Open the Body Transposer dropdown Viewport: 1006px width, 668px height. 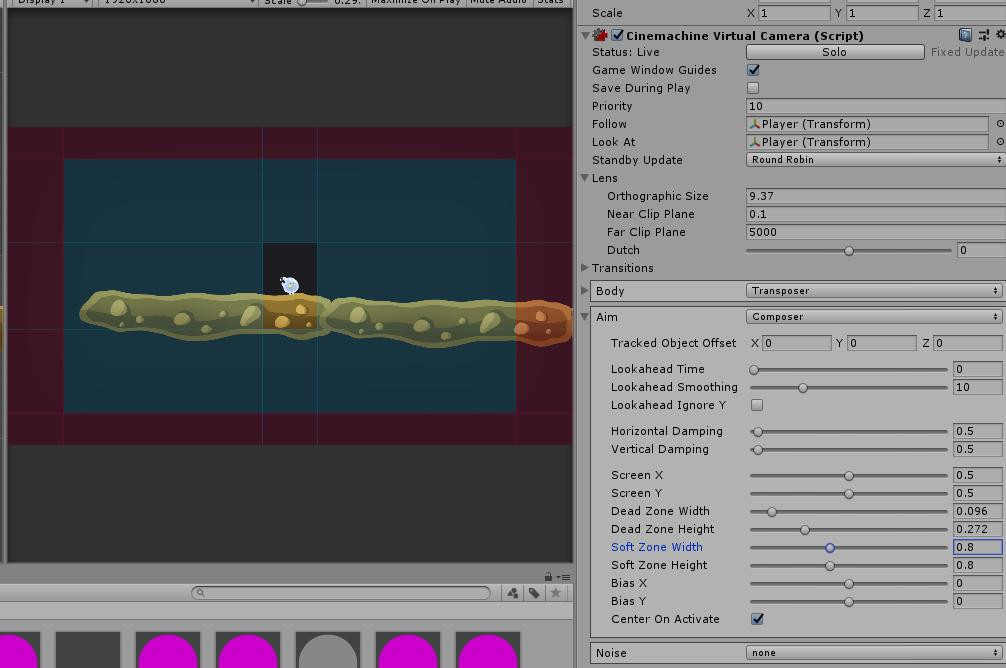click(874, 291)
